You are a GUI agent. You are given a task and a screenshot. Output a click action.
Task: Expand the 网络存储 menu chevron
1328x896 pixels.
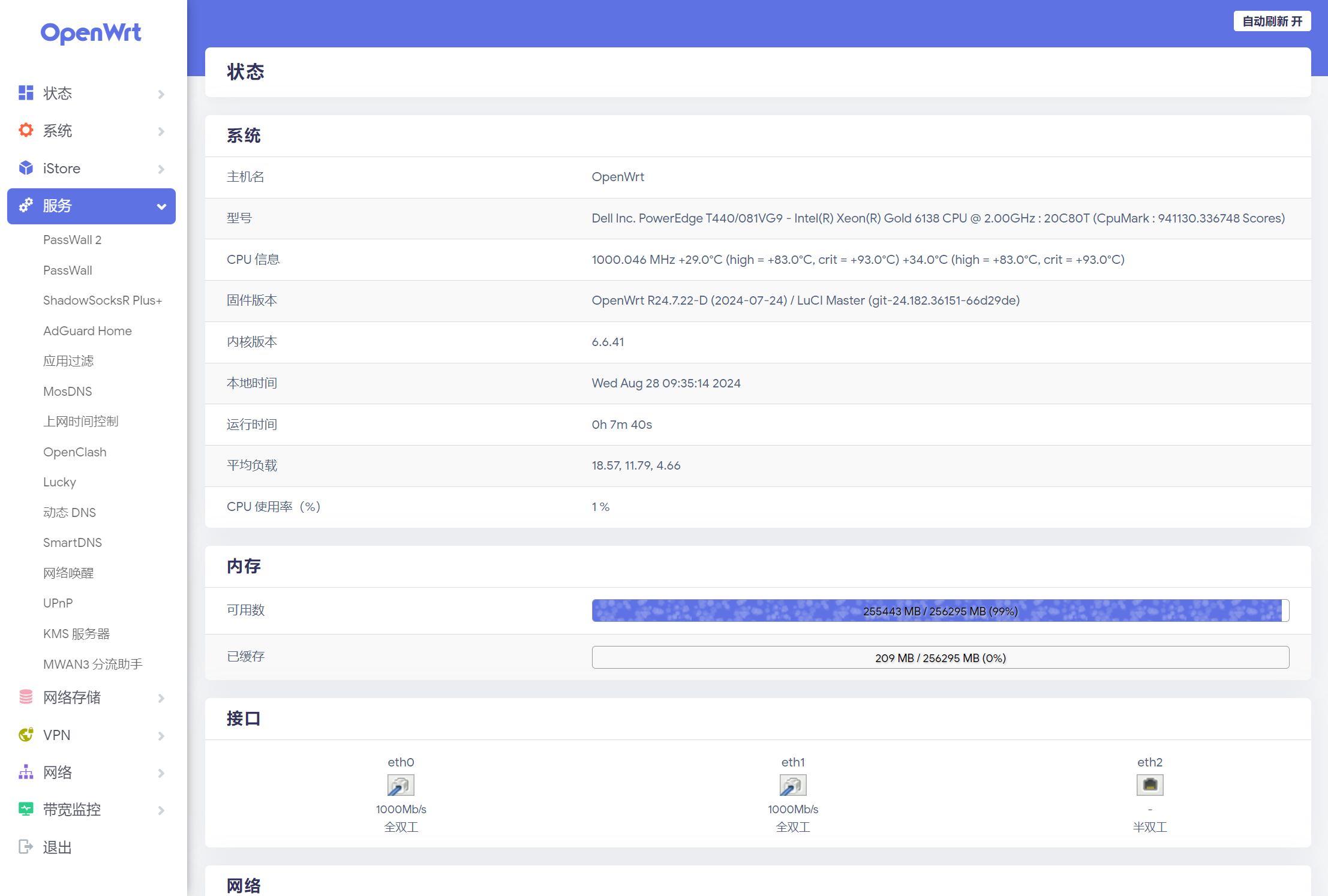(161, 698)
